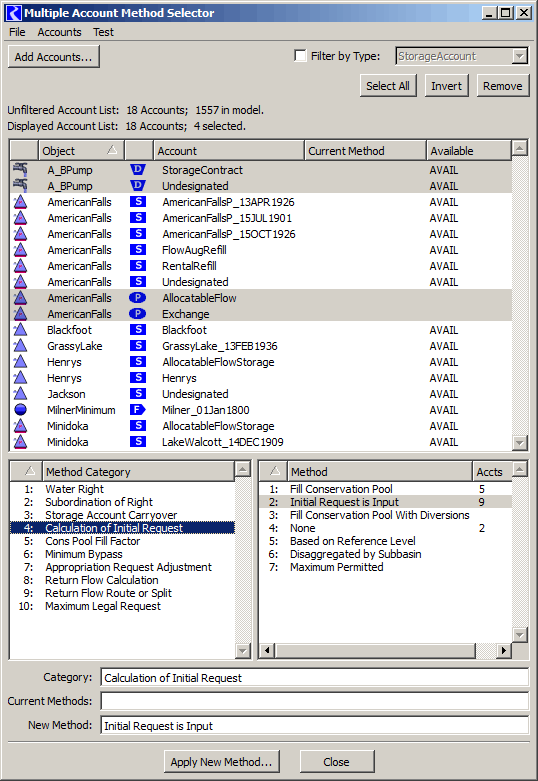
Task: Click Apply New Method button
Action: click(222, 762)
